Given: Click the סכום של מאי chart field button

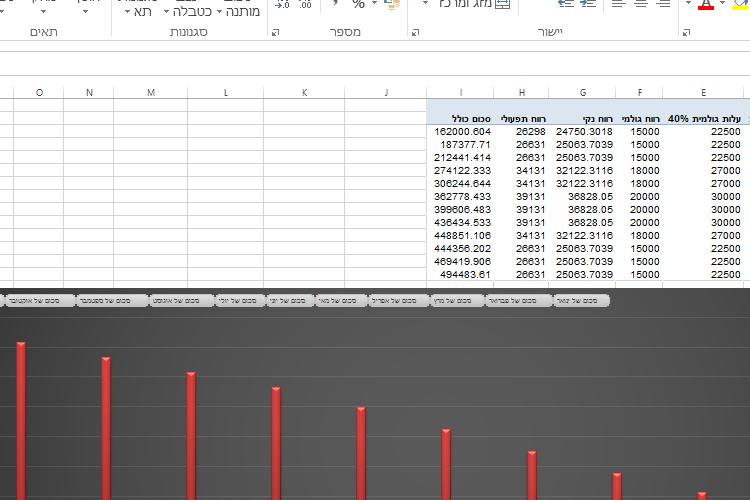Looking at the screenshot, I should tap(341, 300).
